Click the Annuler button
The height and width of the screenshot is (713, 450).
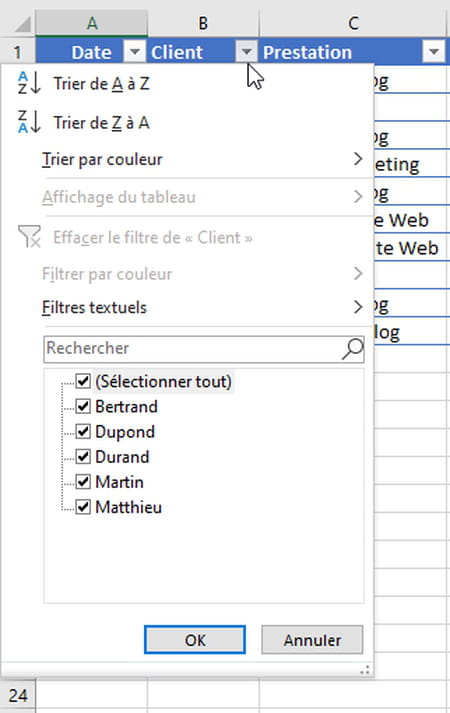pos(312,640)
